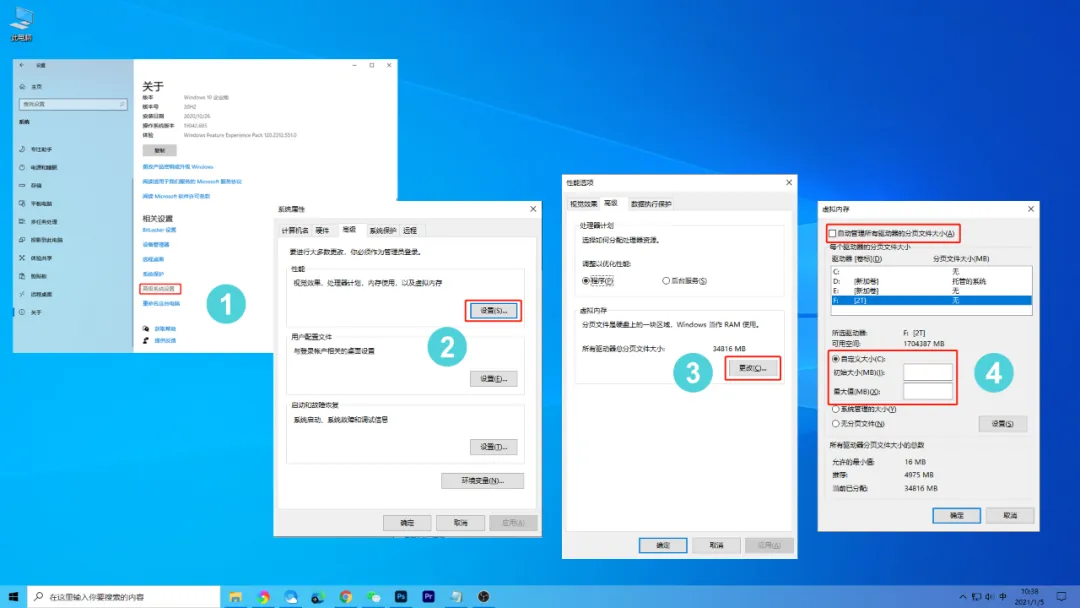Click OK in Virtual Memory dialog
The image size is (1080, 608).
957,515
